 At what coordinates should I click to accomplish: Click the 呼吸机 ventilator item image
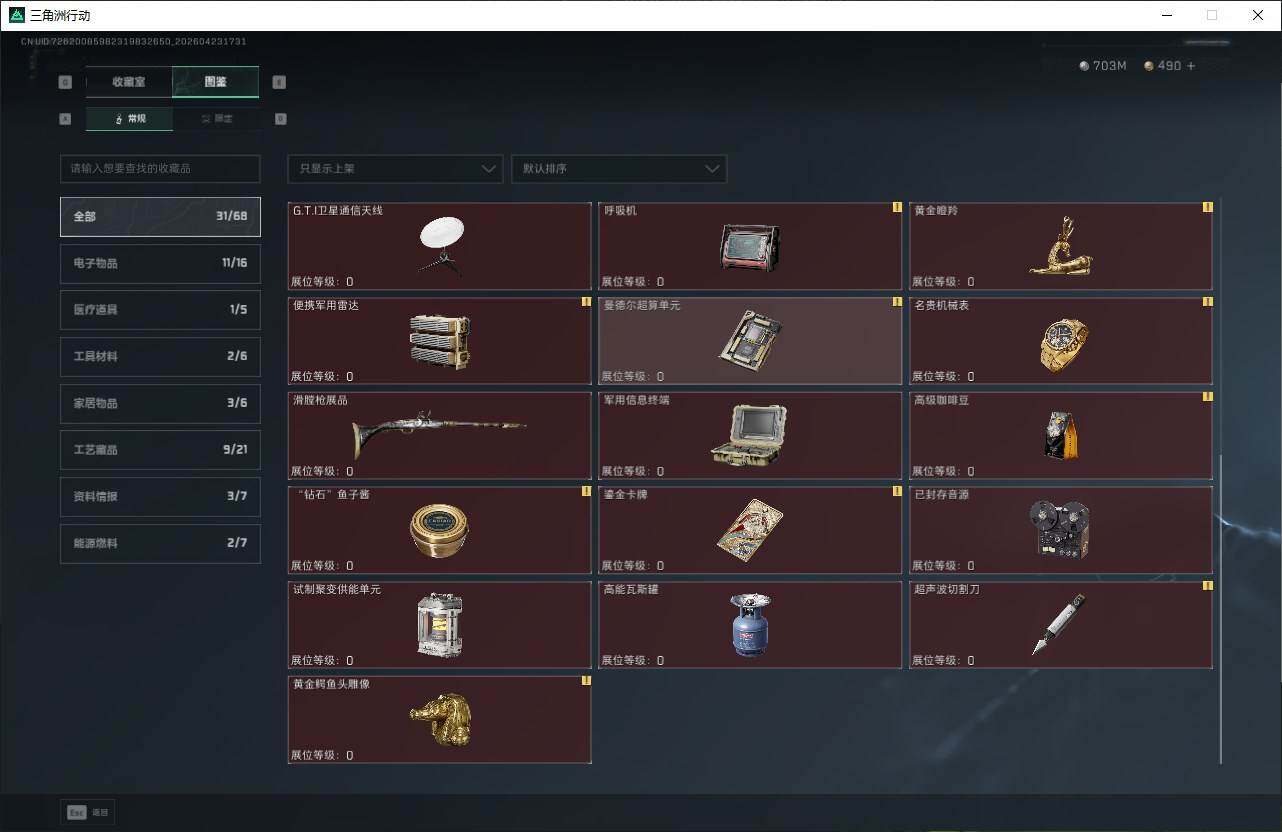click(750, 247)
